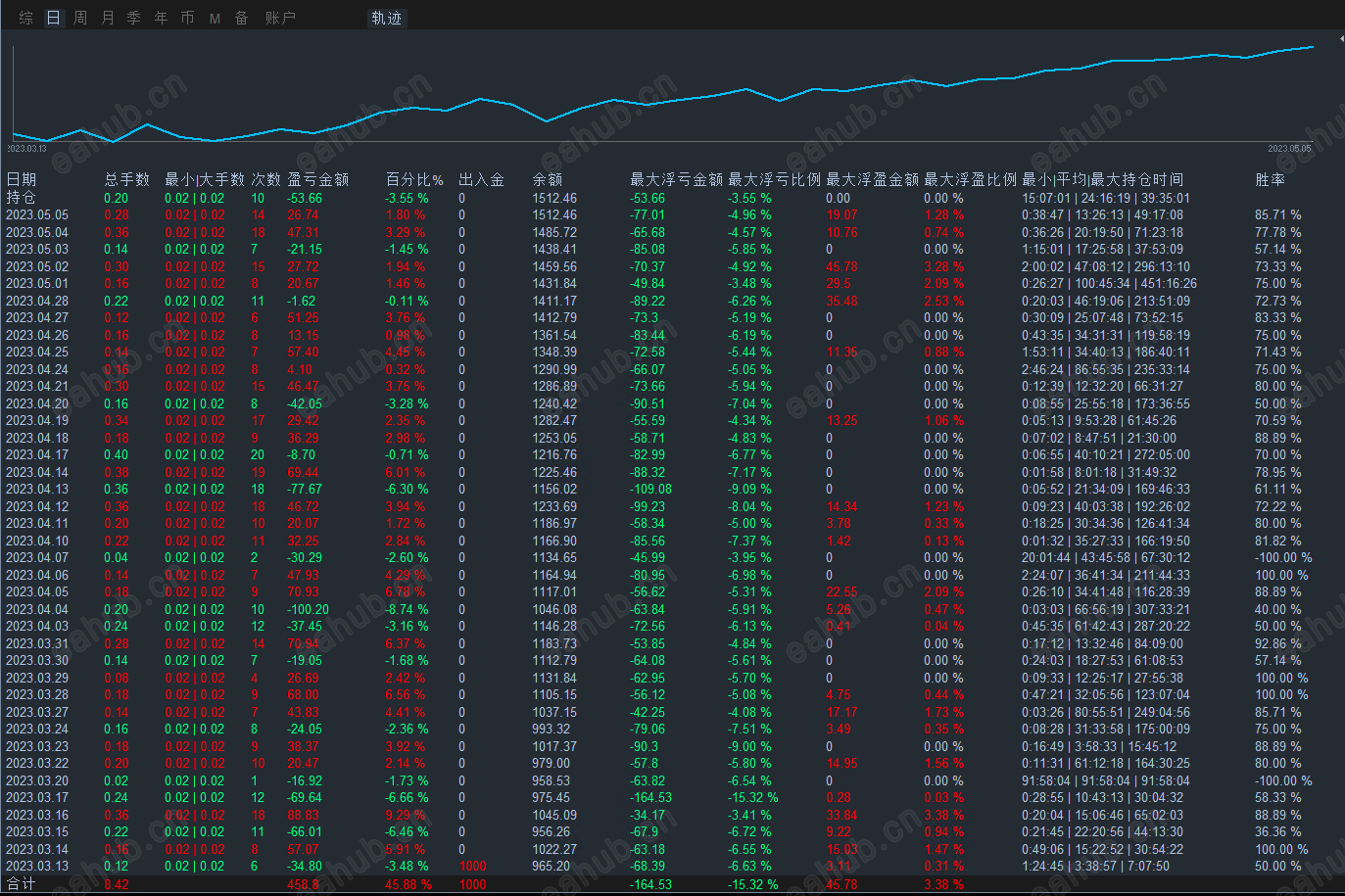1345x896 pixels.
Task: Select the 2023.05.05 row date
Action: (x=37, y=214)
